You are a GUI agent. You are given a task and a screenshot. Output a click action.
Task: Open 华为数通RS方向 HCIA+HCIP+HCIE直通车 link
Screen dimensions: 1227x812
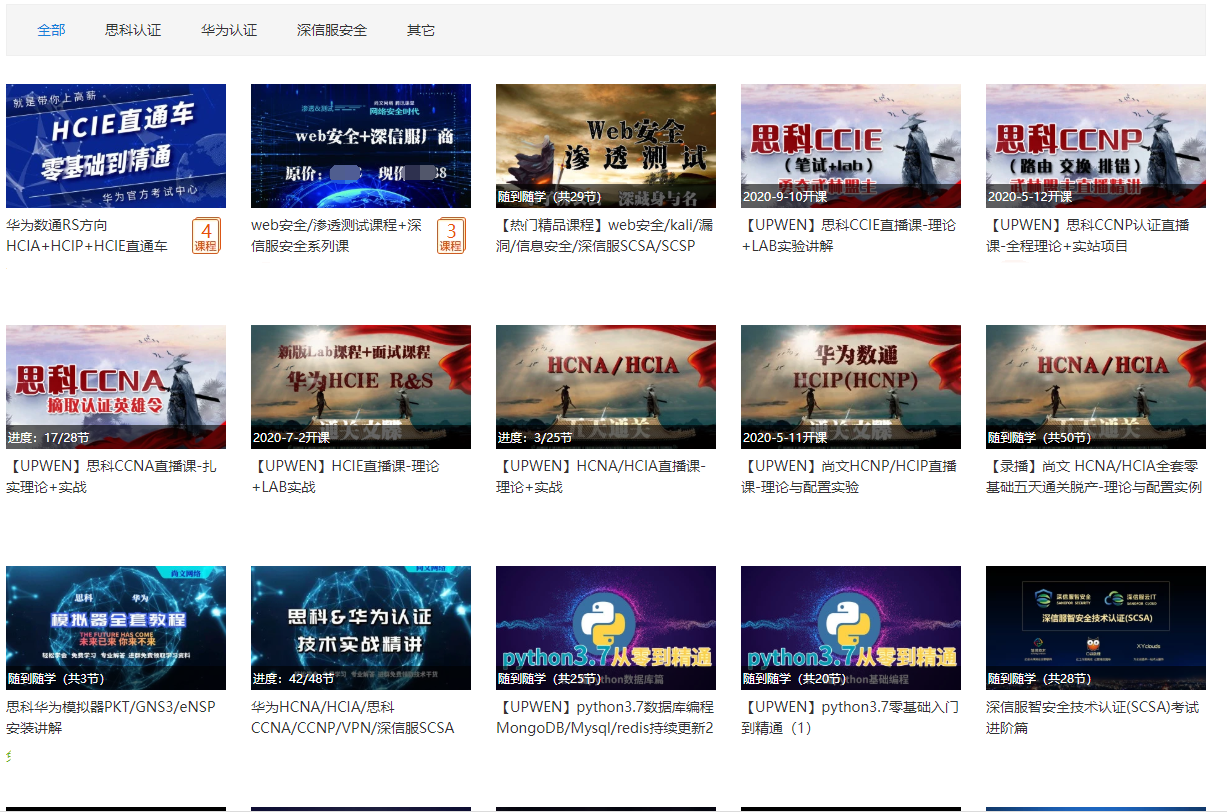pyautogui.click(x=87, y=236)
